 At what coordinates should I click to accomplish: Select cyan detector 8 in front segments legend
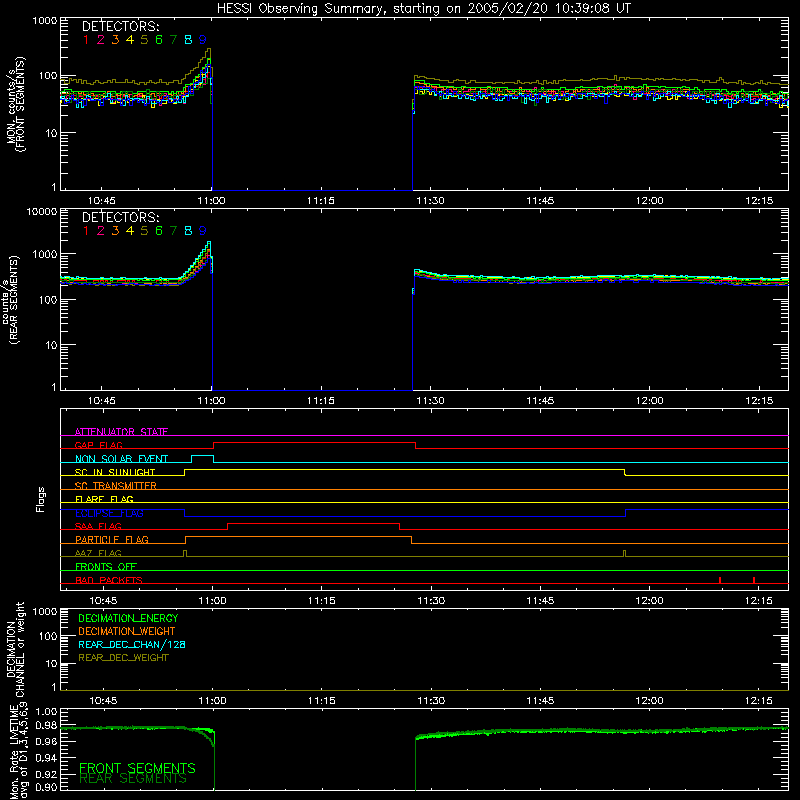[x=188, y=40]
